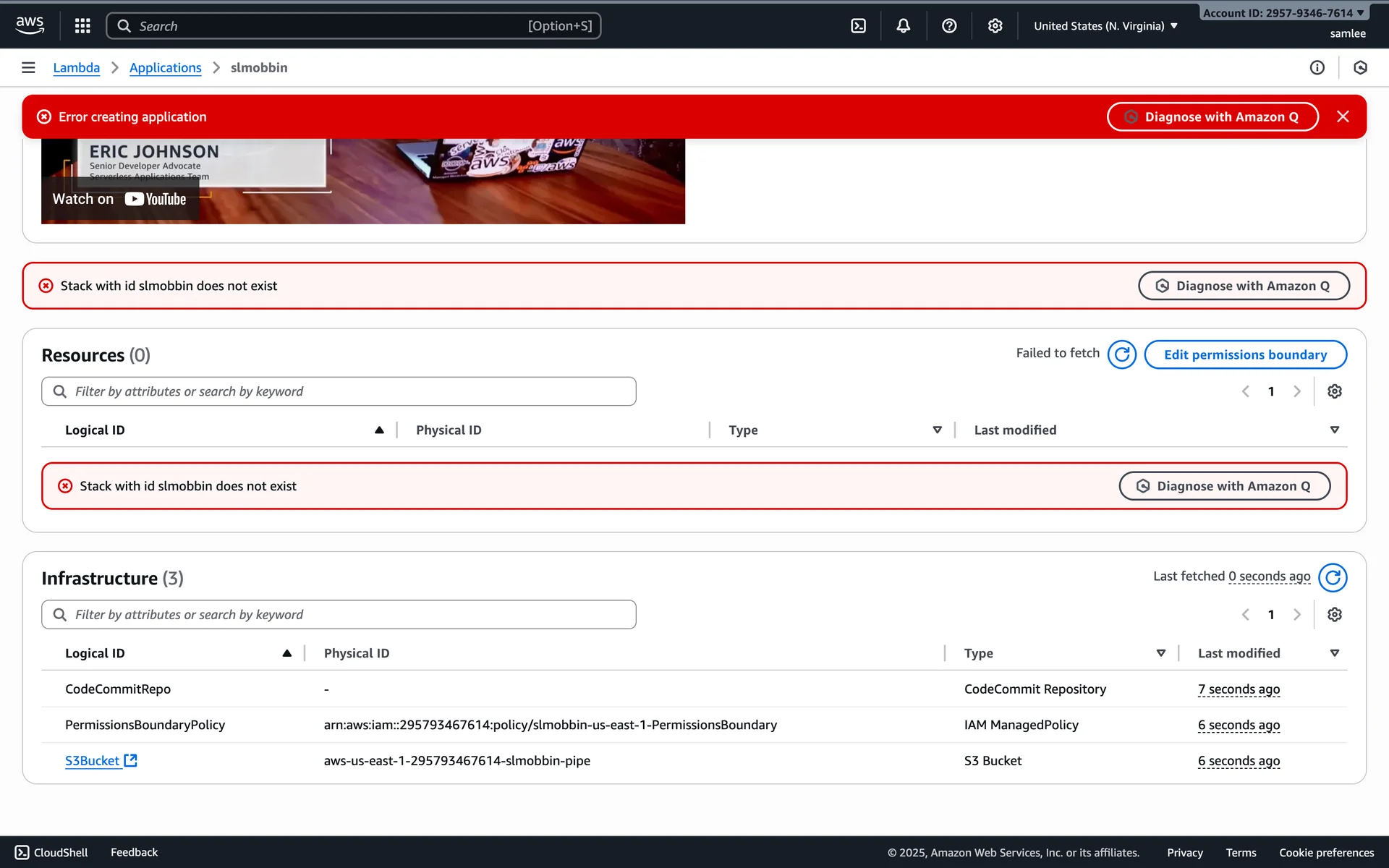
Task: Click the Infrastructure filter search field
Action: [339, 615]
